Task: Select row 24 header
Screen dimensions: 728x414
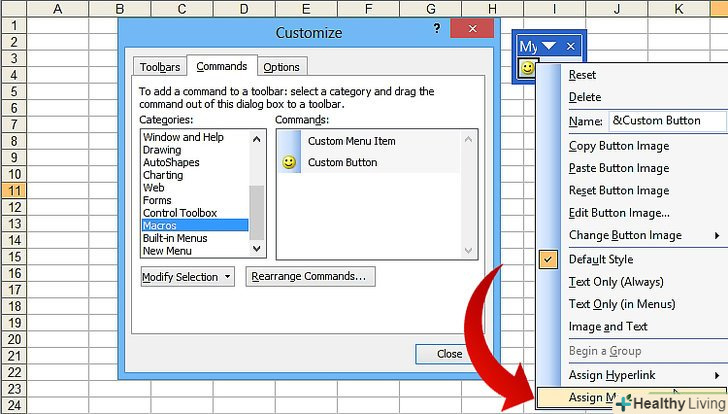Action: point(13,405)
